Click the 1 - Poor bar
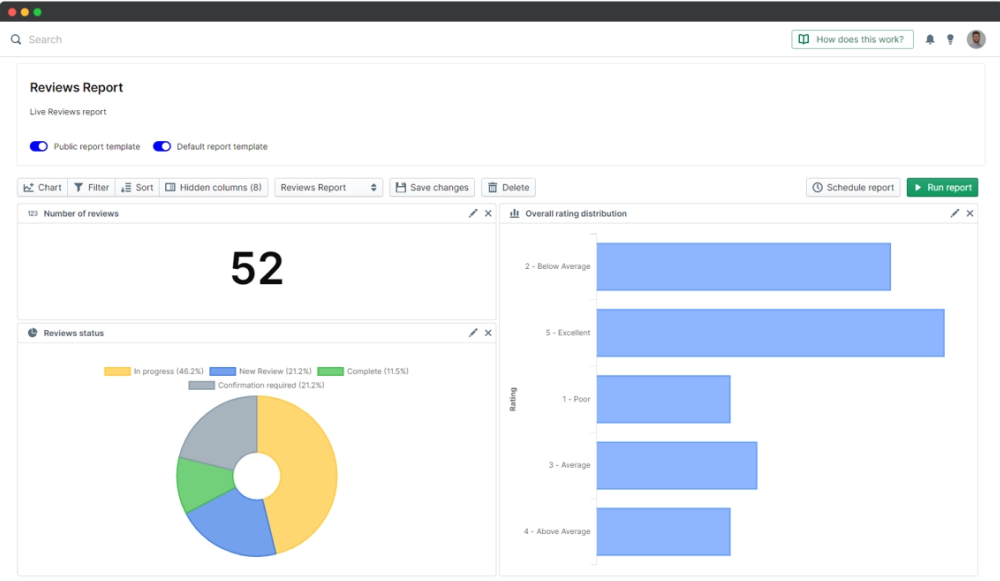This screenshot has height=581, width=1000. click(x=663, y=399)
